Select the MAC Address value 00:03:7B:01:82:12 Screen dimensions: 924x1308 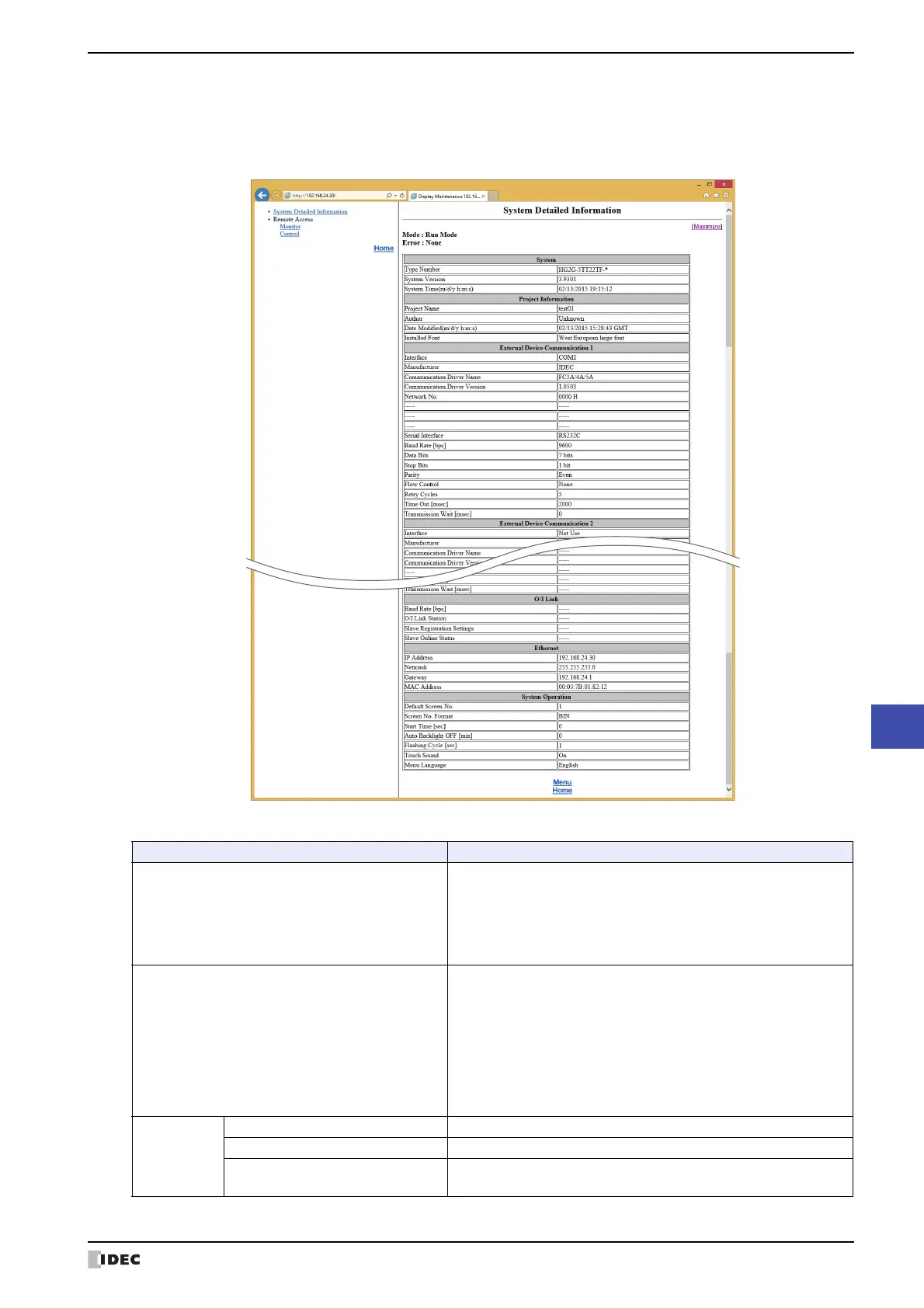pos(583,687)
